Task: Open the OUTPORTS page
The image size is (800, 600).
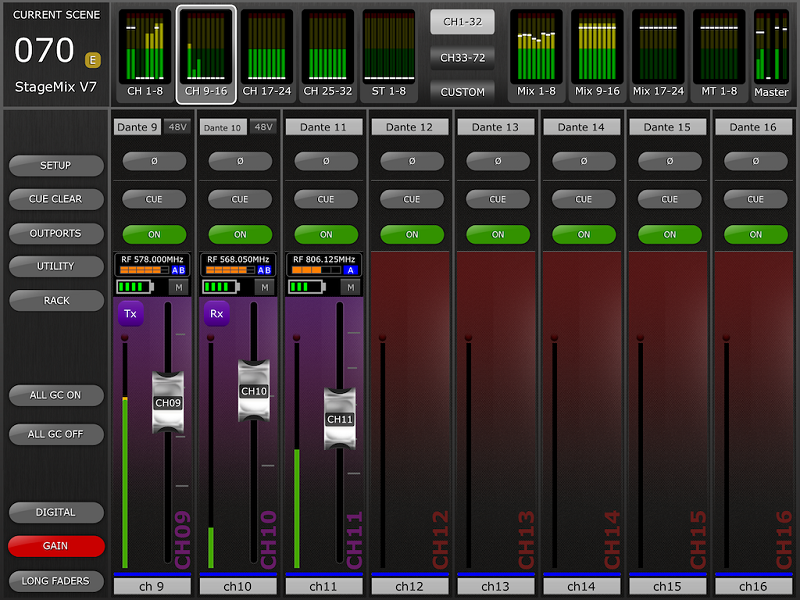Action: (56, 233)
